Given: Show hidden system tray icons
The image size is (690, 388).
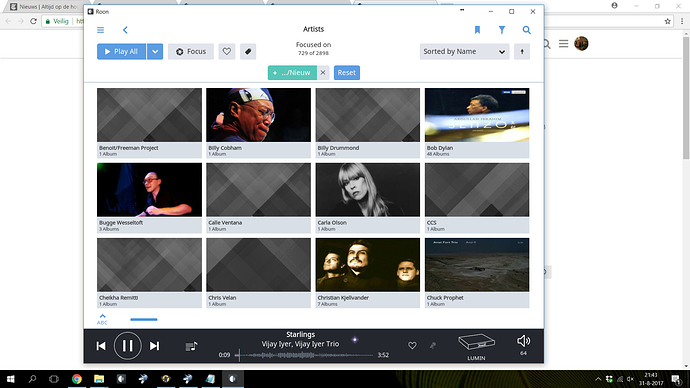Looking at the screenshot, I should click(598, 379).
